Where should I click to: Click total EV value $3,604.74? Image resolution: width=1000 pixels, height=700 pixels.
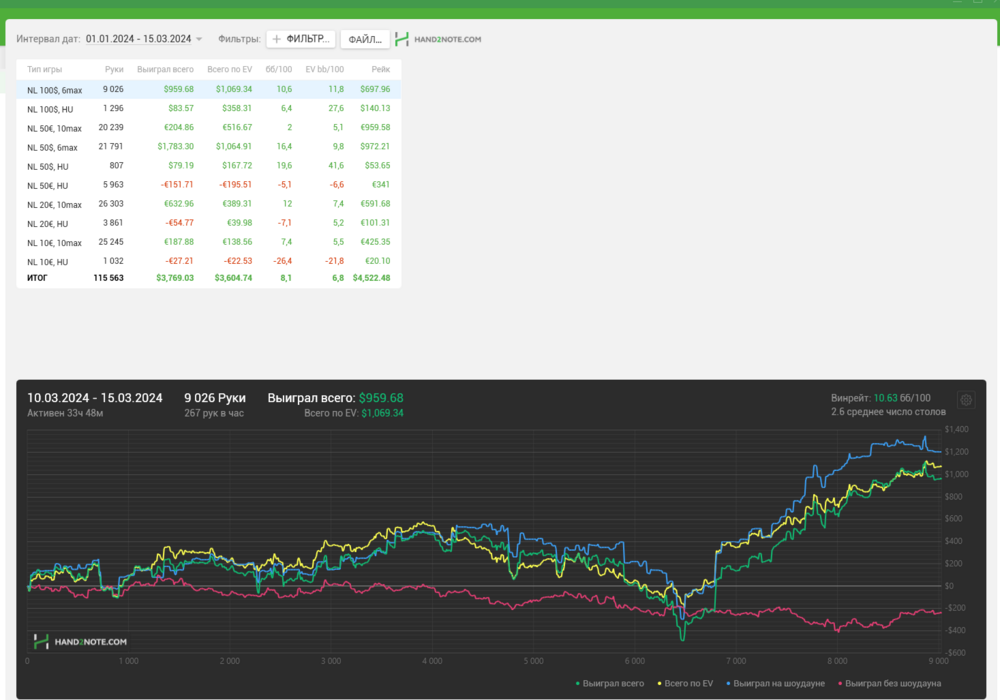233,278
